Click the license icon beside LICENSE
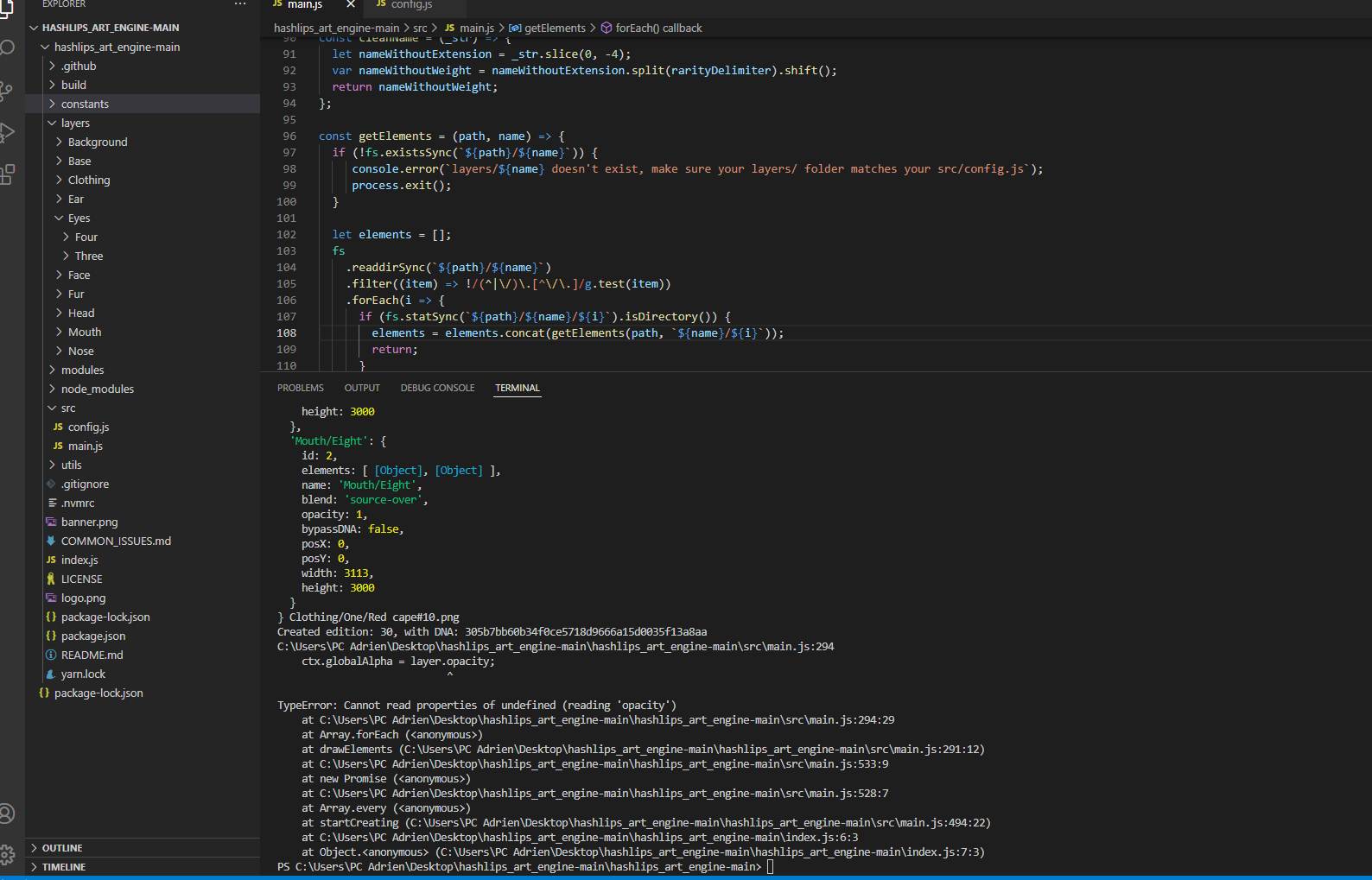This screenshot has height=880, width=1372. tap(51, 579)
